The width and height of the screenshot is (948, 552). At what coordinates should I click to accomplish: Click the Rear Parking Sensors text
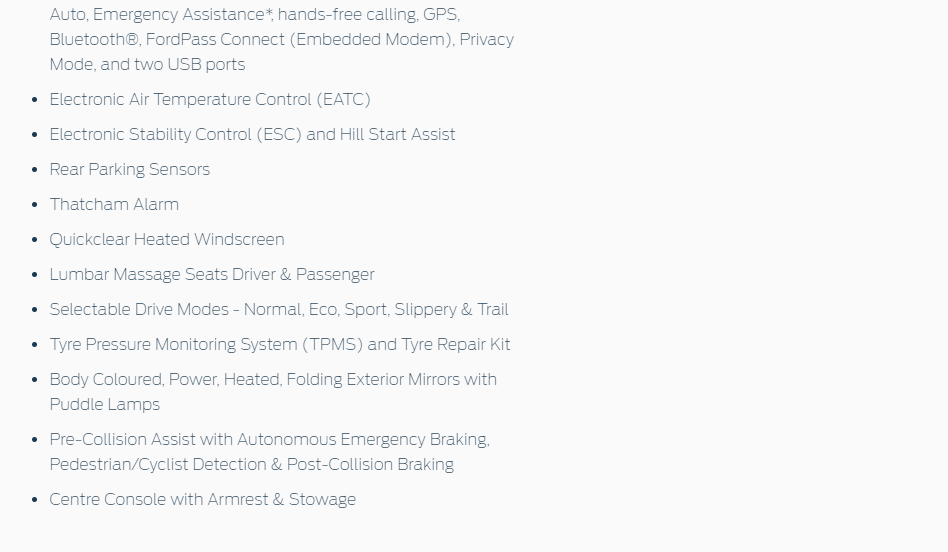click(x=129, y=169)
